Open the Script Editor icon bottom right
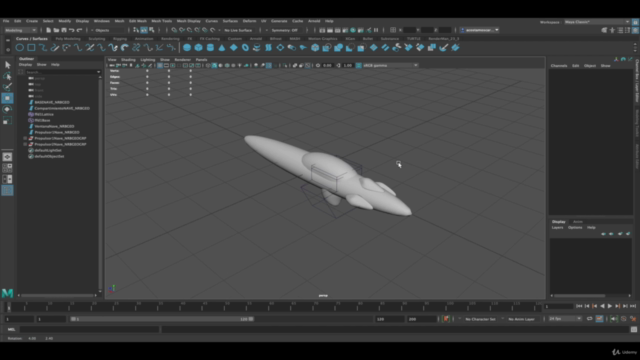The width and height of the screenshot is (640, 360). 634,329
